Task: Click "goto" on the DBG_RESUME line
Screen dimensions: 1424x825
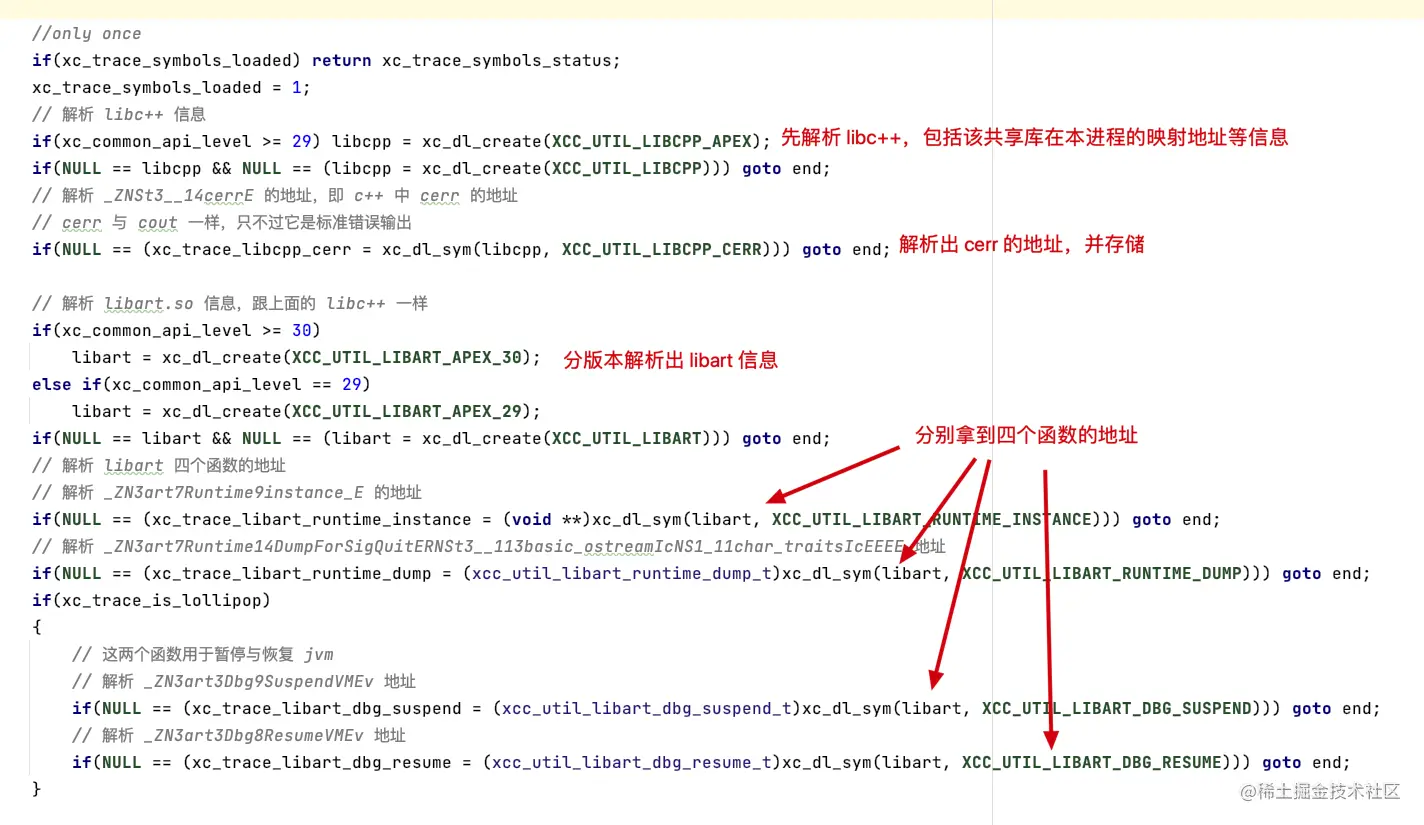Action: [1282, 763]
